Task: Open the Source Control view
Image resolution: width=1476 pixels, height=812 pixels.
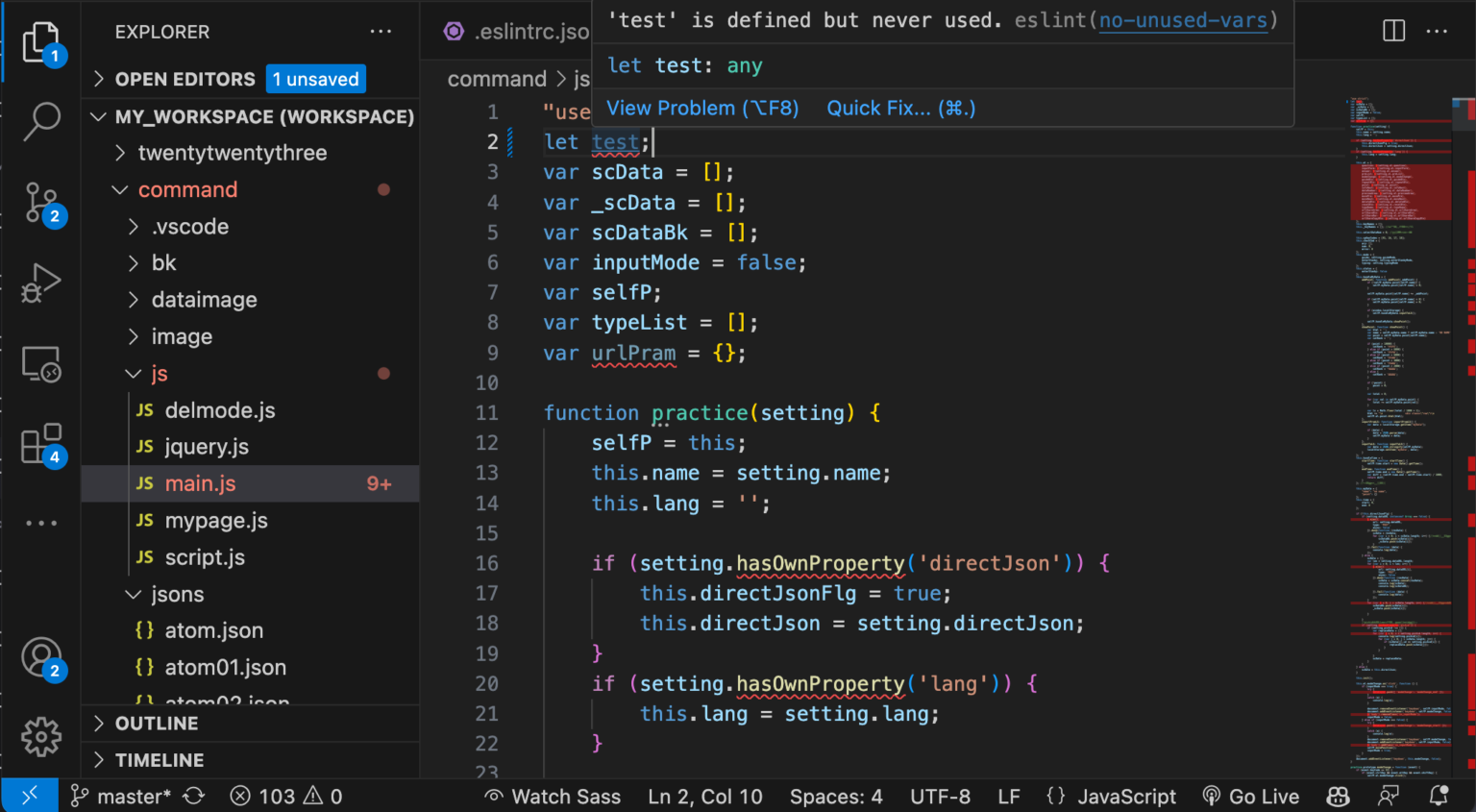Action: pos(41,203)
